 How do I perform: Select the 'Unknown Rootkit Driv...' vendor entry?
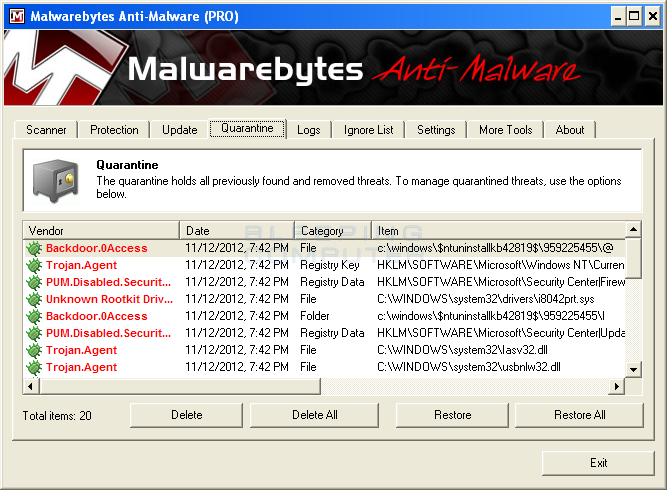(109, 299)
